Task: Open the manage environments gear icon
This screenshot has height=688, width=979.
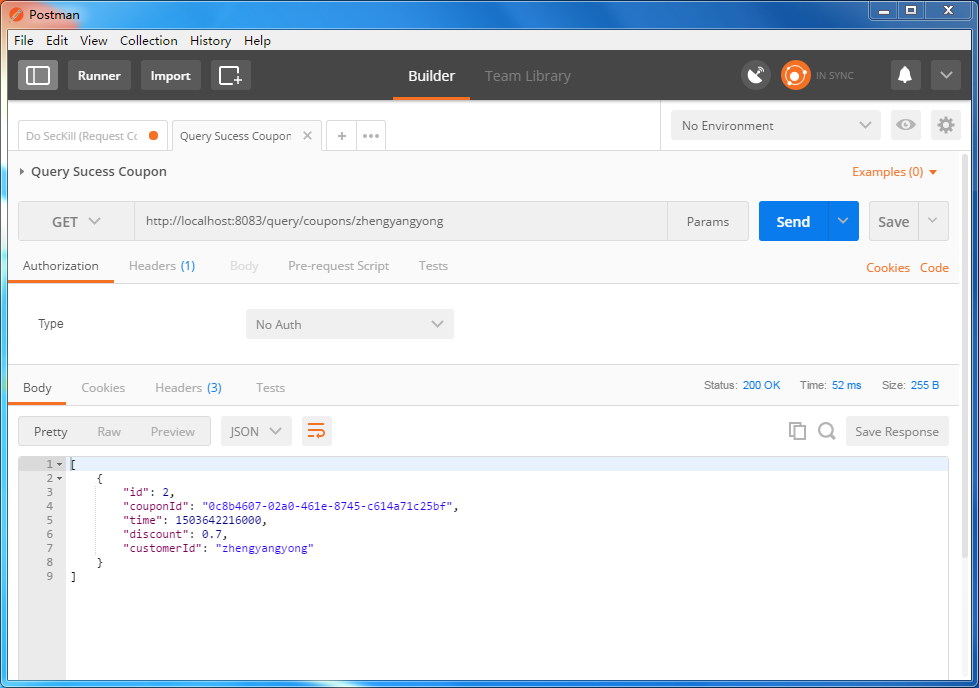Action: point(945,125)
